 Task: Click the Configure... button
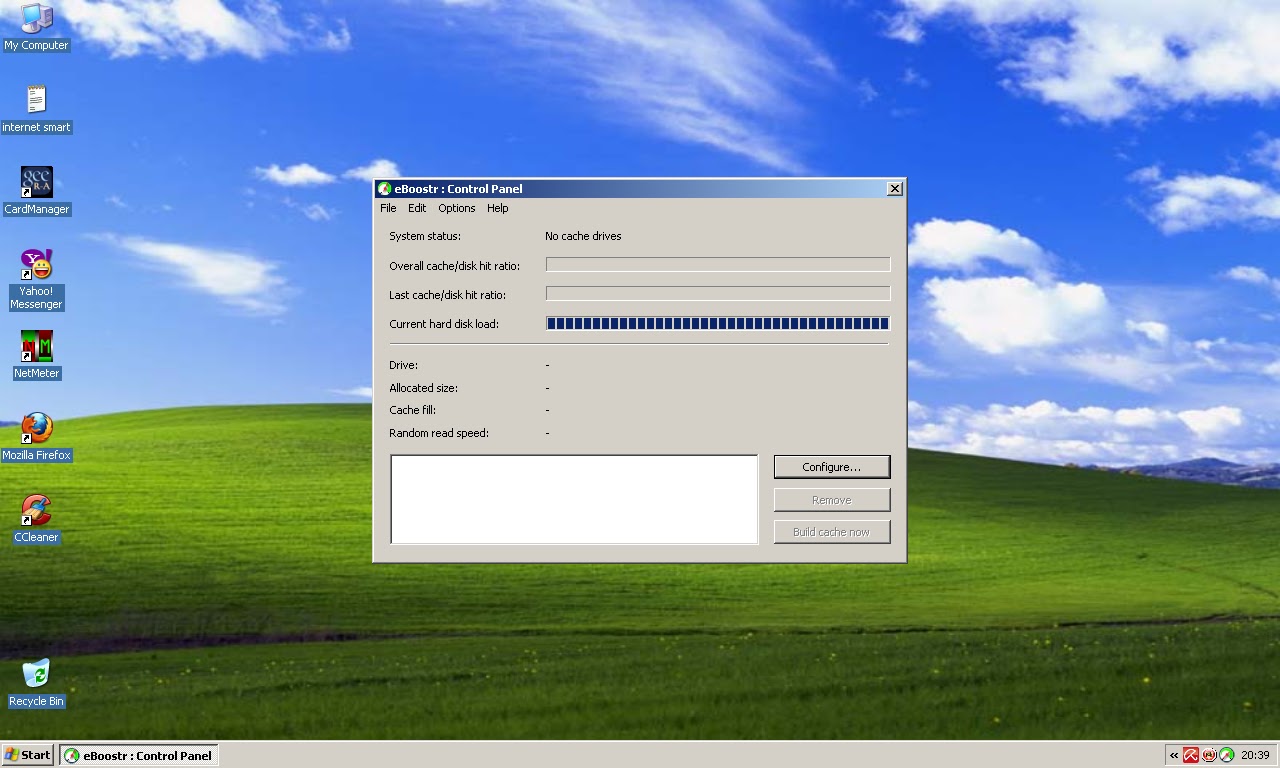(831, 467)
